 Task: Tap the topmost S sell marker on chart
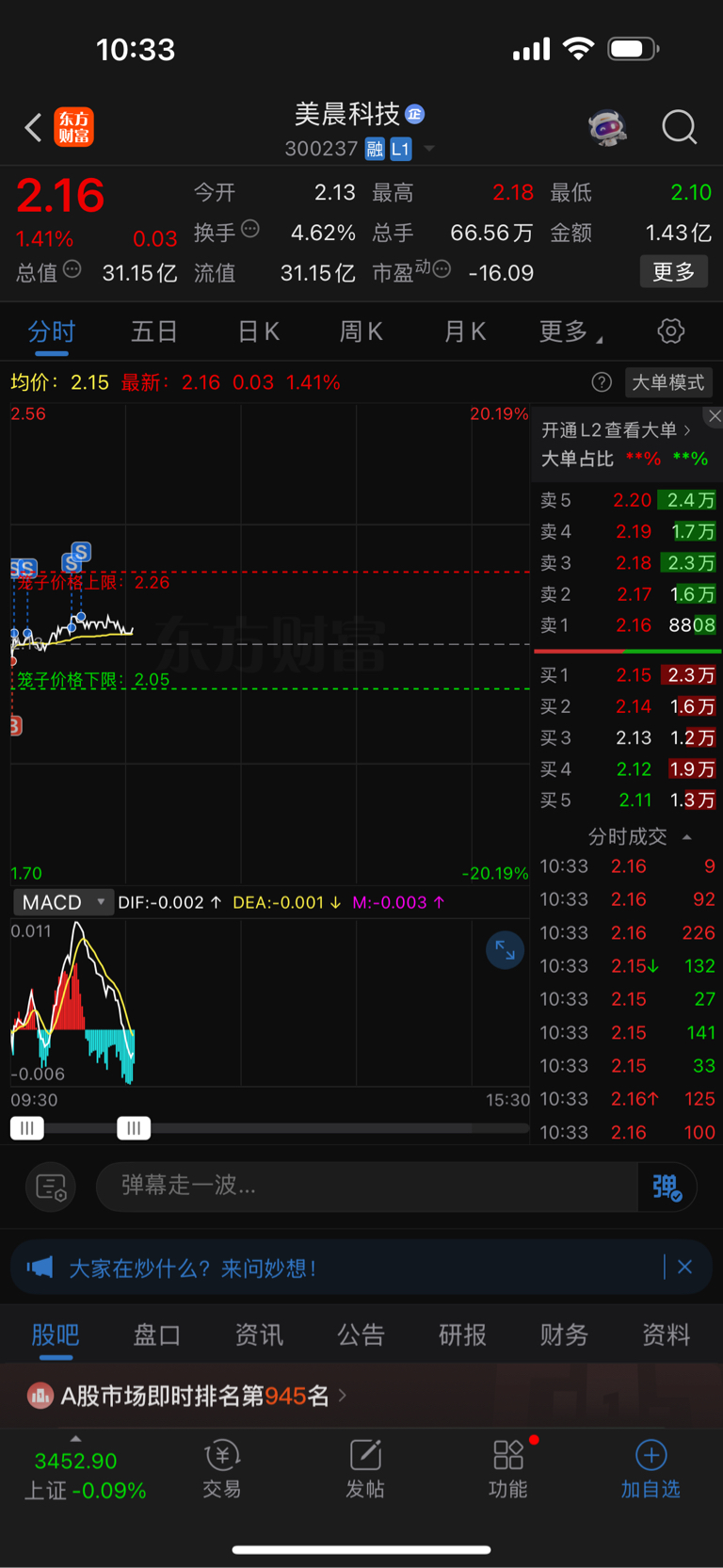pos(82,552)
